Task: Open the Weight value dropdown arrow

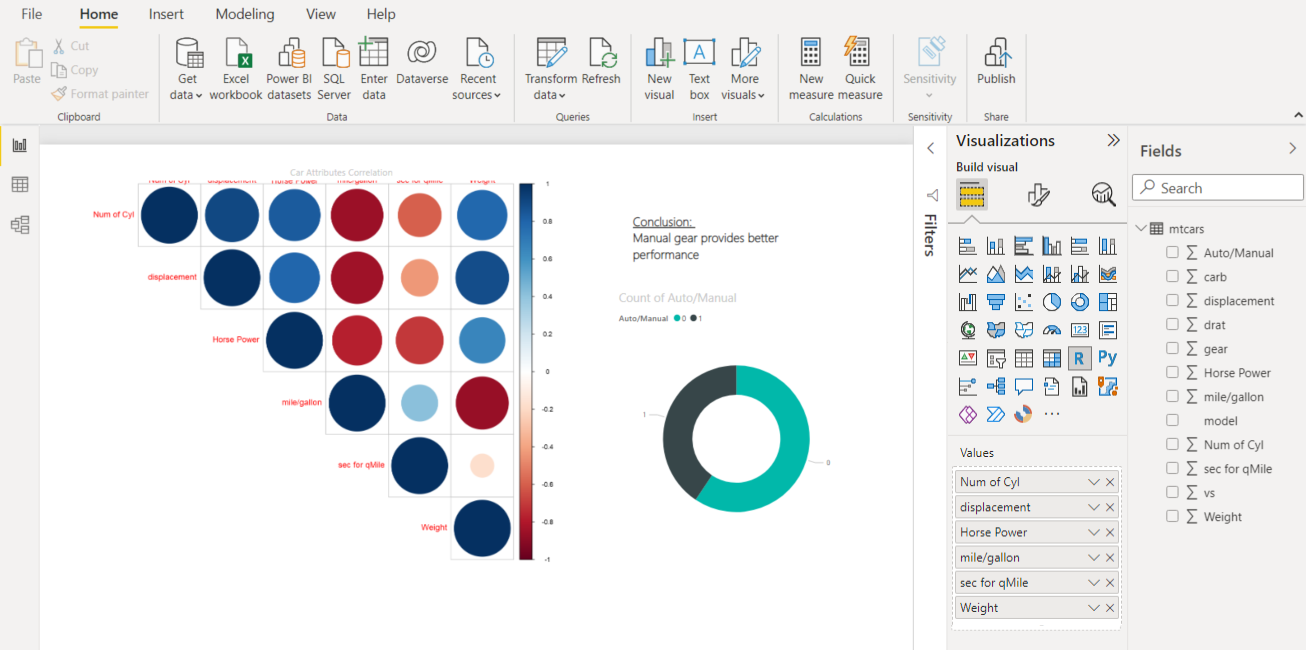Action: (x=1094, y=607)
